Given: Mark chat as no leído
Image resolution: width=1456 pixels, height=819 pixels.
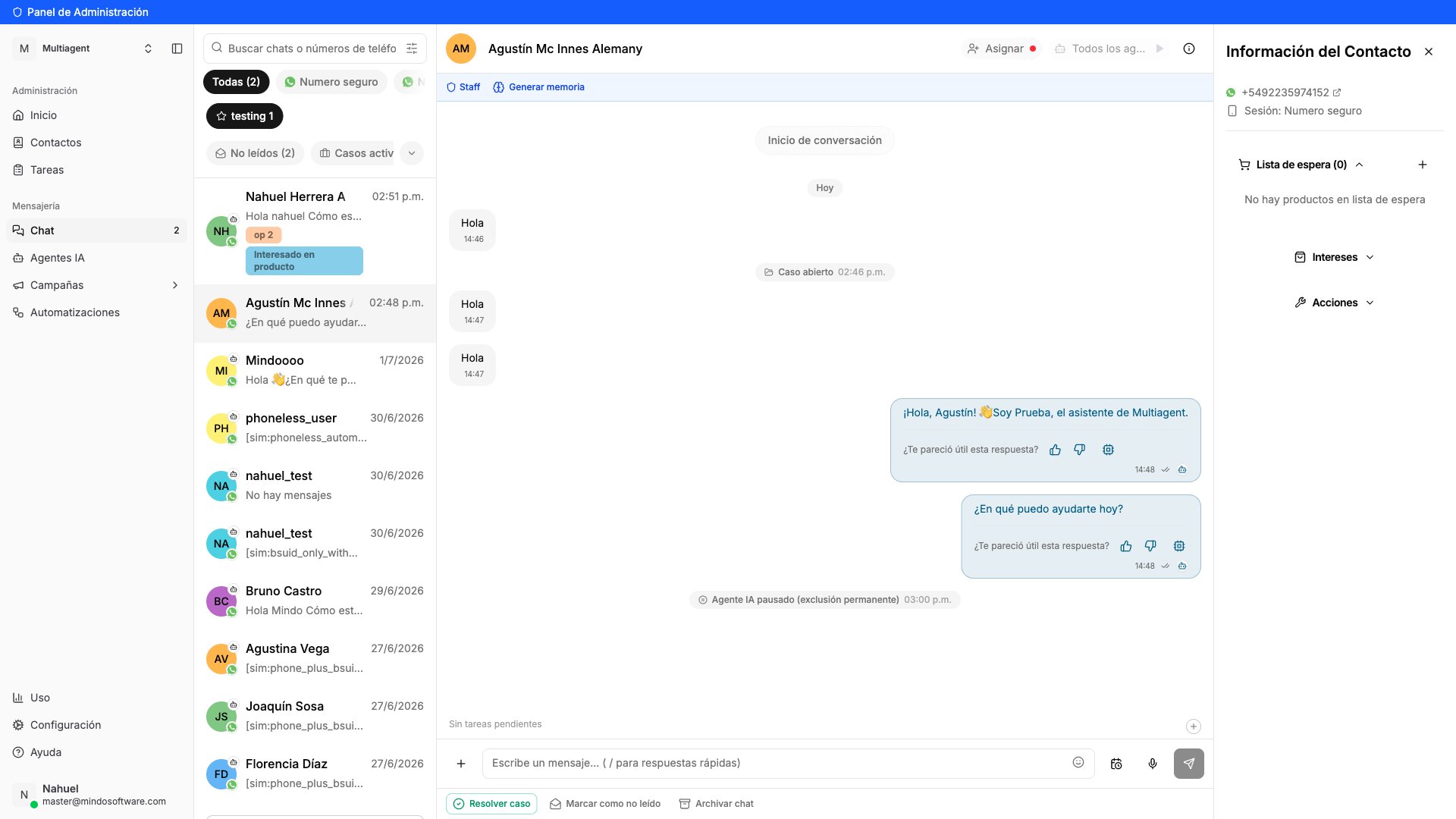Looking at the screenshot, I should [605, 804].
